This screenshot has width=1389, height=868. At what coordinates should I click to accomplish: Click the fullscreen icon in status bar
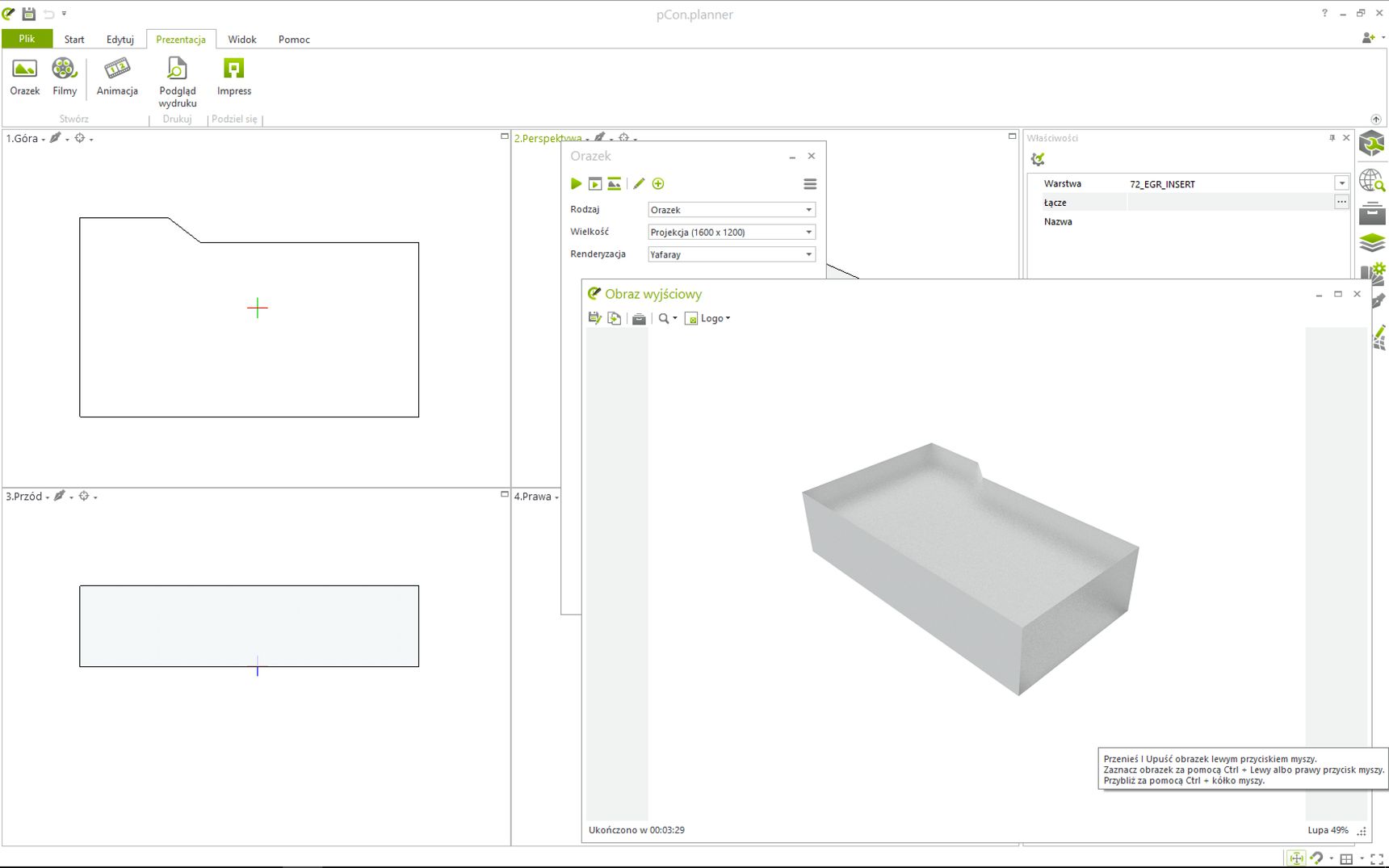(1377, 858)
